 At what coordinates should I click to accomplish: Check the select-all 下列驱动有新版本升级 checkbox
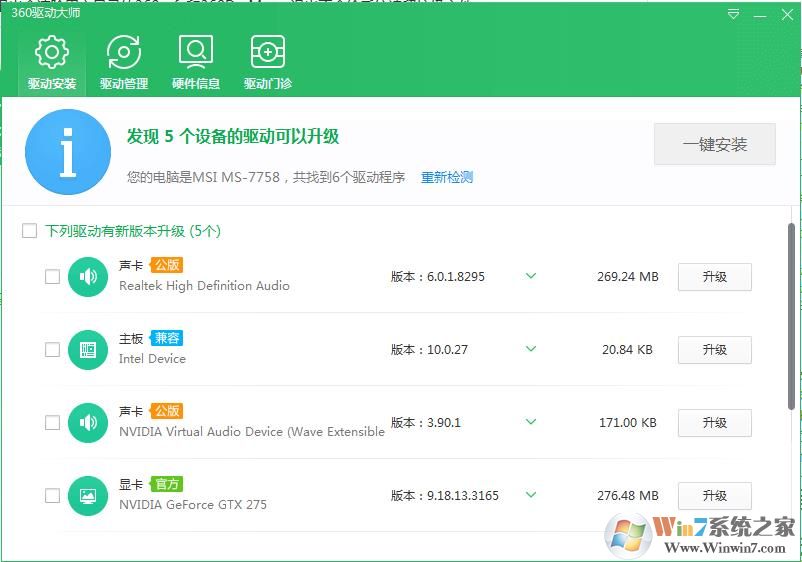click(x=30, y=231)
